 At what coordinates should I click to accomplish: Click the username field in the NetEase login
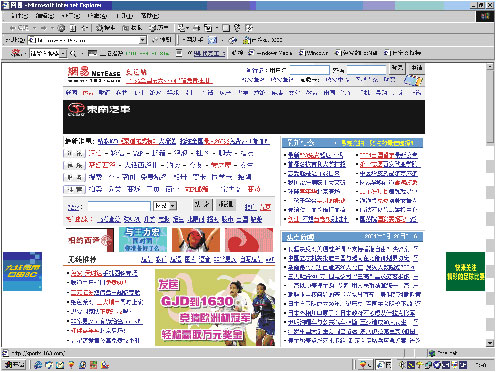coord(309,70)
